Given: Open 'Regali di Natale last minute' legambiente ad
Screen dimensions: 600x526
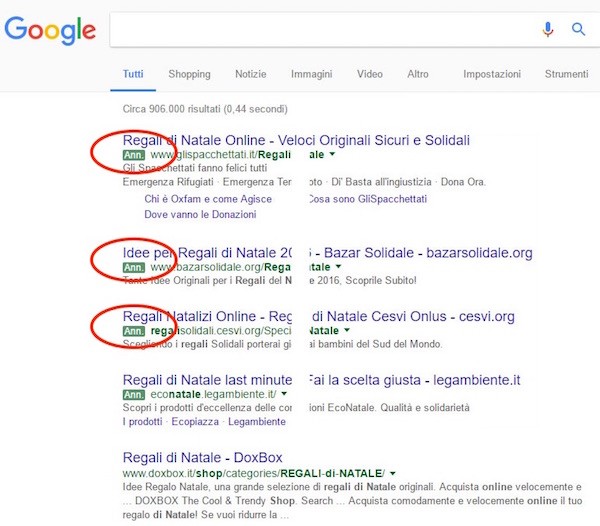Looking at the screenshot, I should click(x=321, y=380).
